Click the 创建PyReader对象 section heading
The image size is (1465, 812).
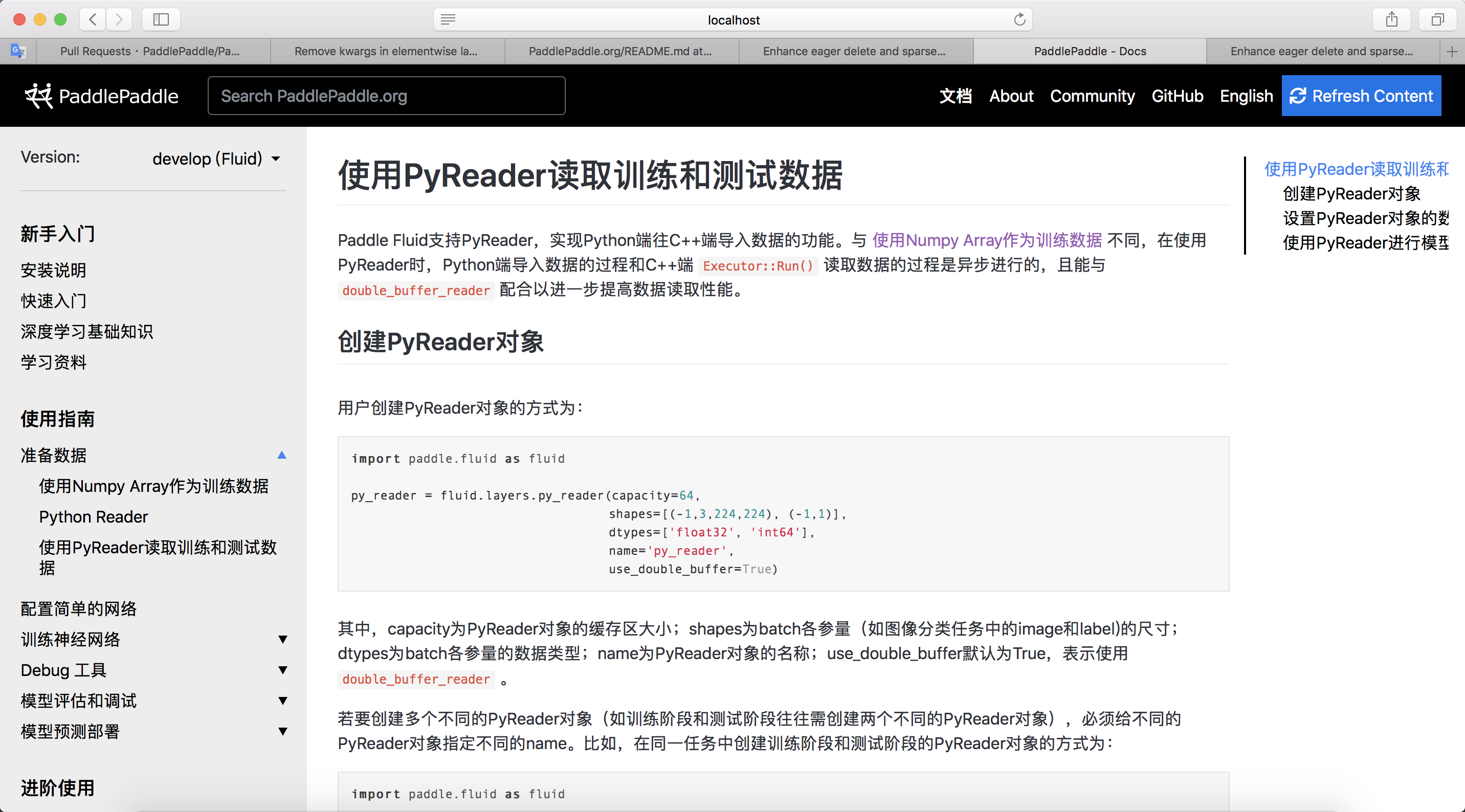click(x=441, y=342)
